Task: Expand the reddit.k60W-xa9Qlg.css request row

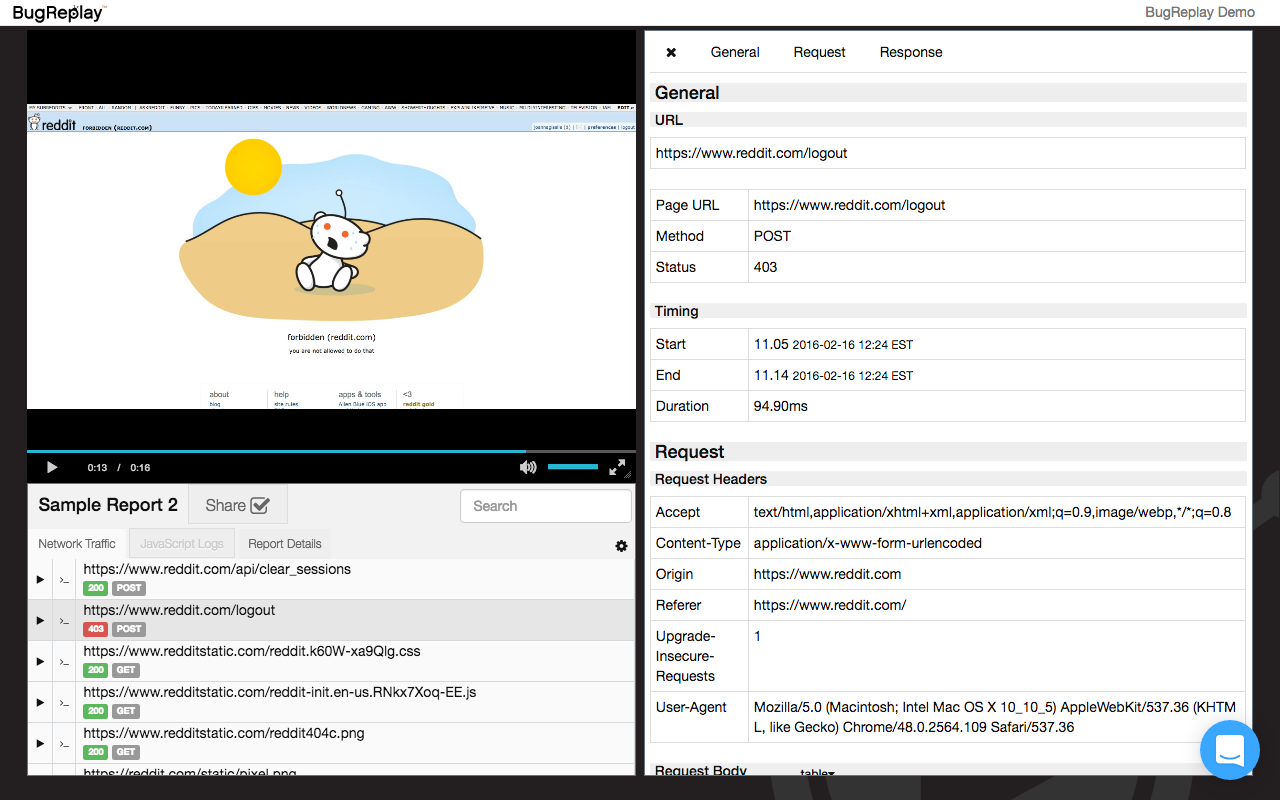Action: [41, 662]
